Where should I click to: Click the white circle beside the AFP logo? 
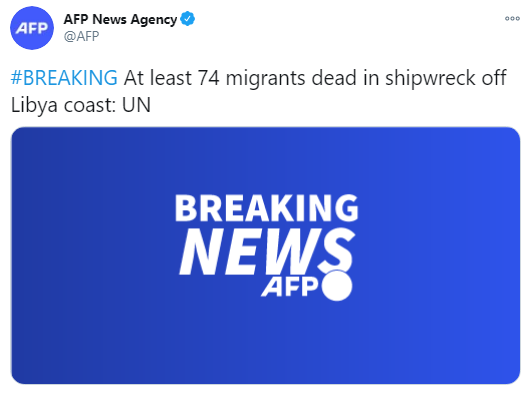click(x=337, y=286)
